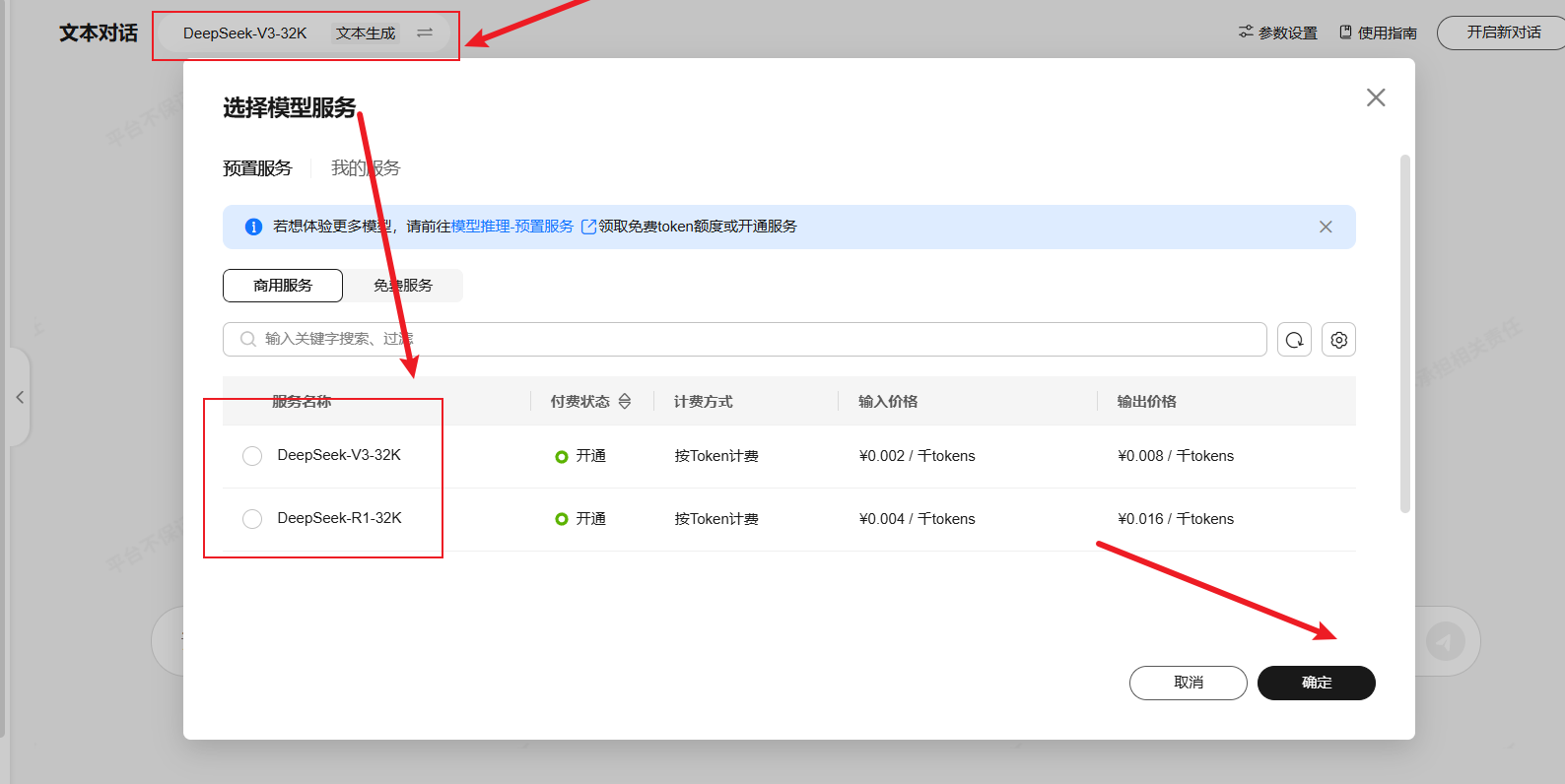Open table column settings gear
The width and height of the screenshot is (1565, 784).
click(x=1338, y=340)
